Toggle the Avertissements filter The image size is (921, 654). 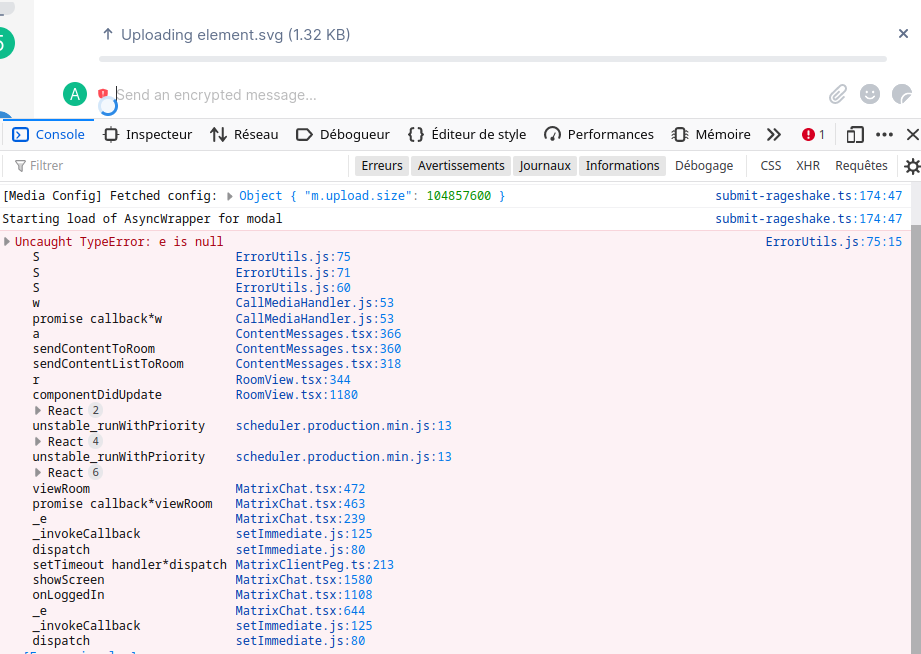click(461, 166)
